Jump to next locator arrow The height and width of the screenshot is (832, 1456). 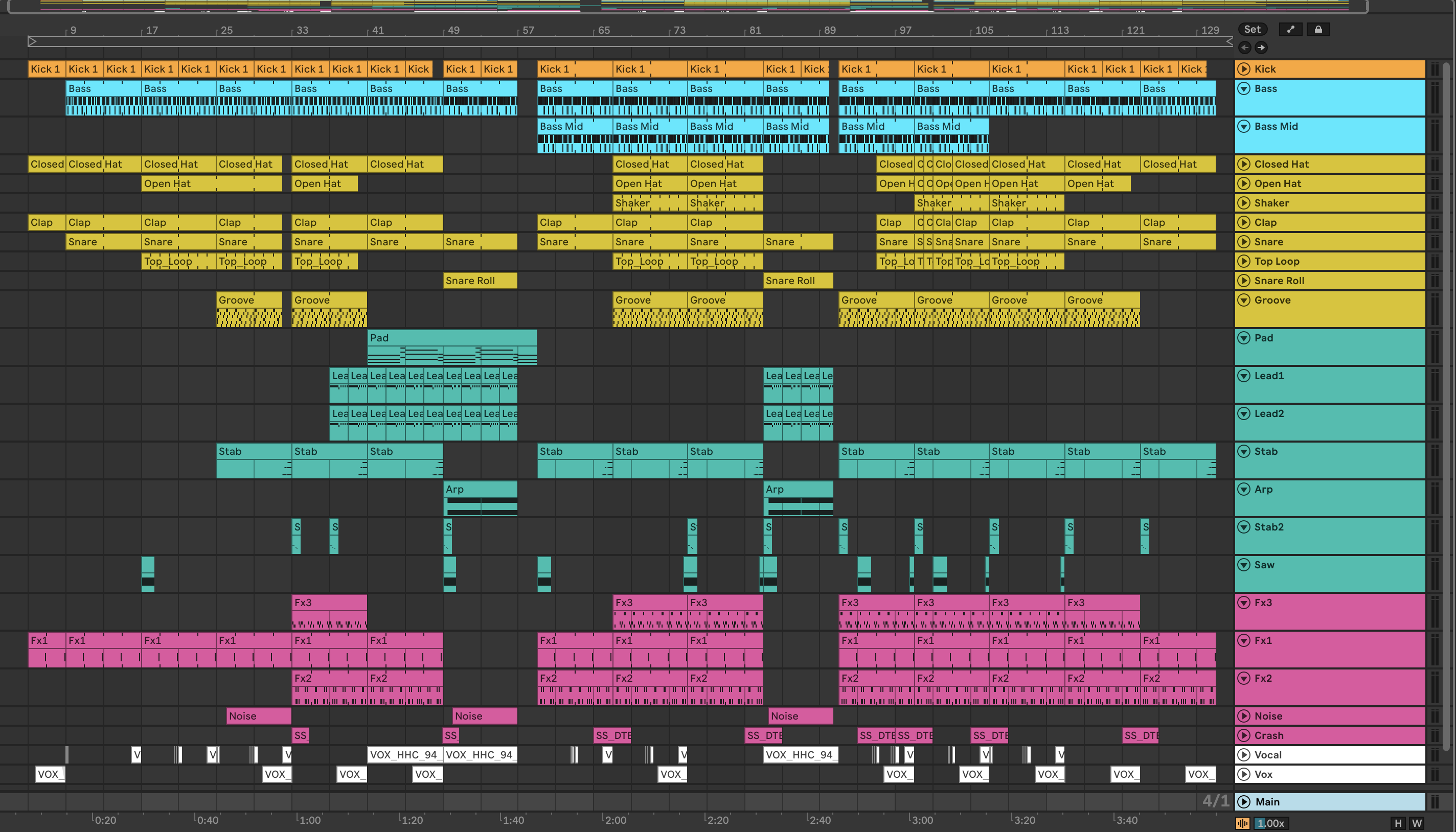click(1261, 48)
